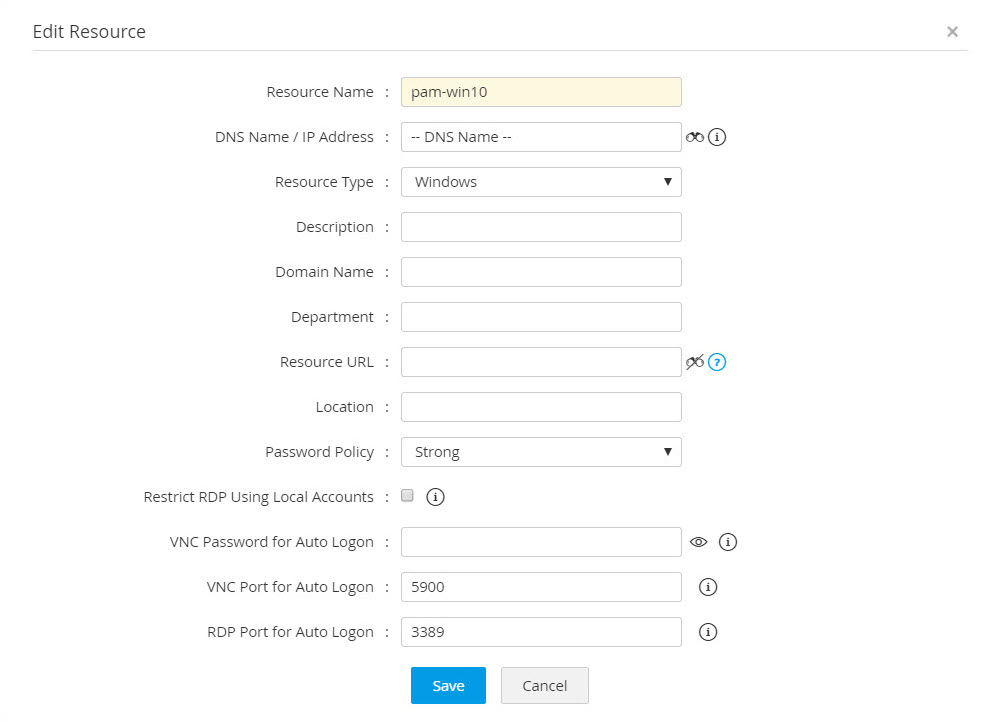
Task: Click the Resource Name input field
Action: [541, 92]
